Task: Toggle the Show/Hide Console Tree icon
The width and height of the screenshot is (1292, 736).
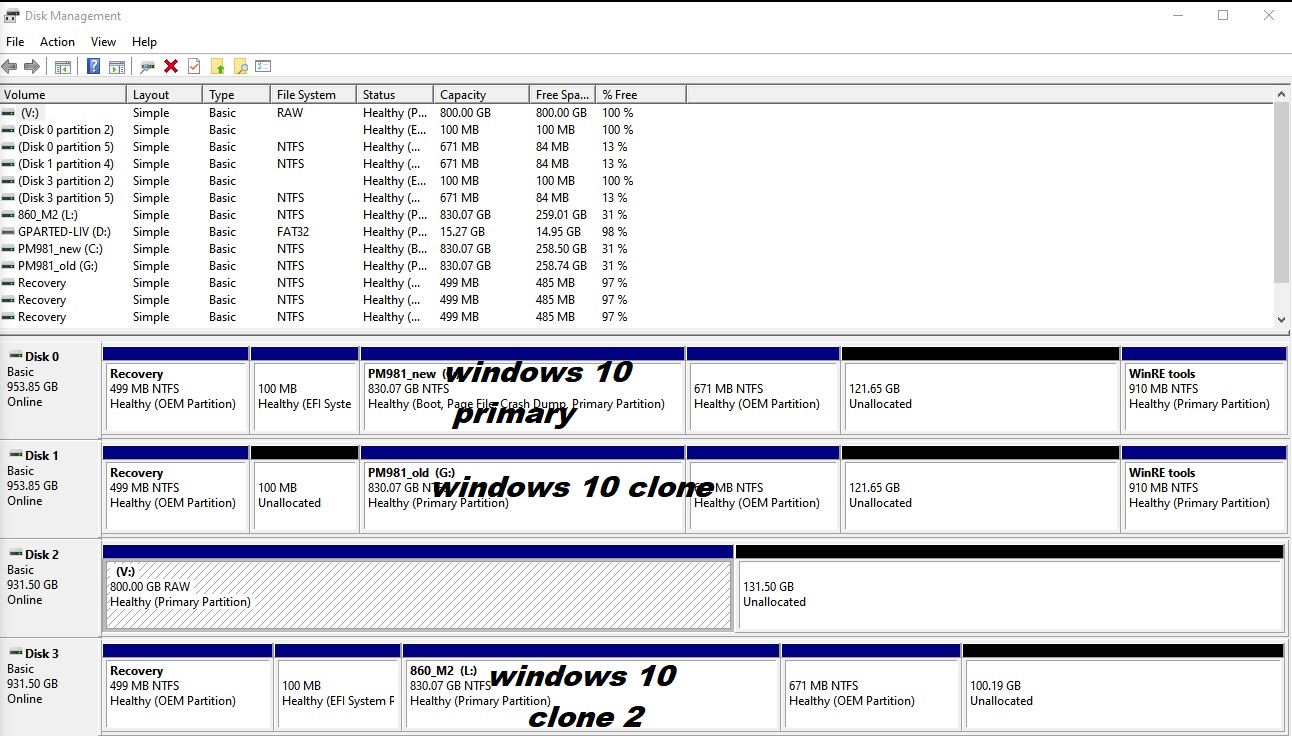Action: (x=63, y=67)
